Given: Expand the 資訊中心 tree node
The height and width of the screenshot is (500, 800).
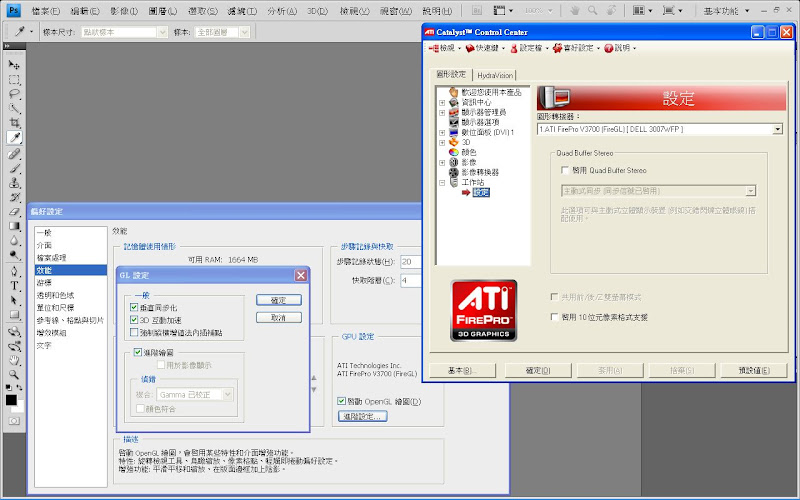Looking at the screenshot, I should tap(442, 103).
